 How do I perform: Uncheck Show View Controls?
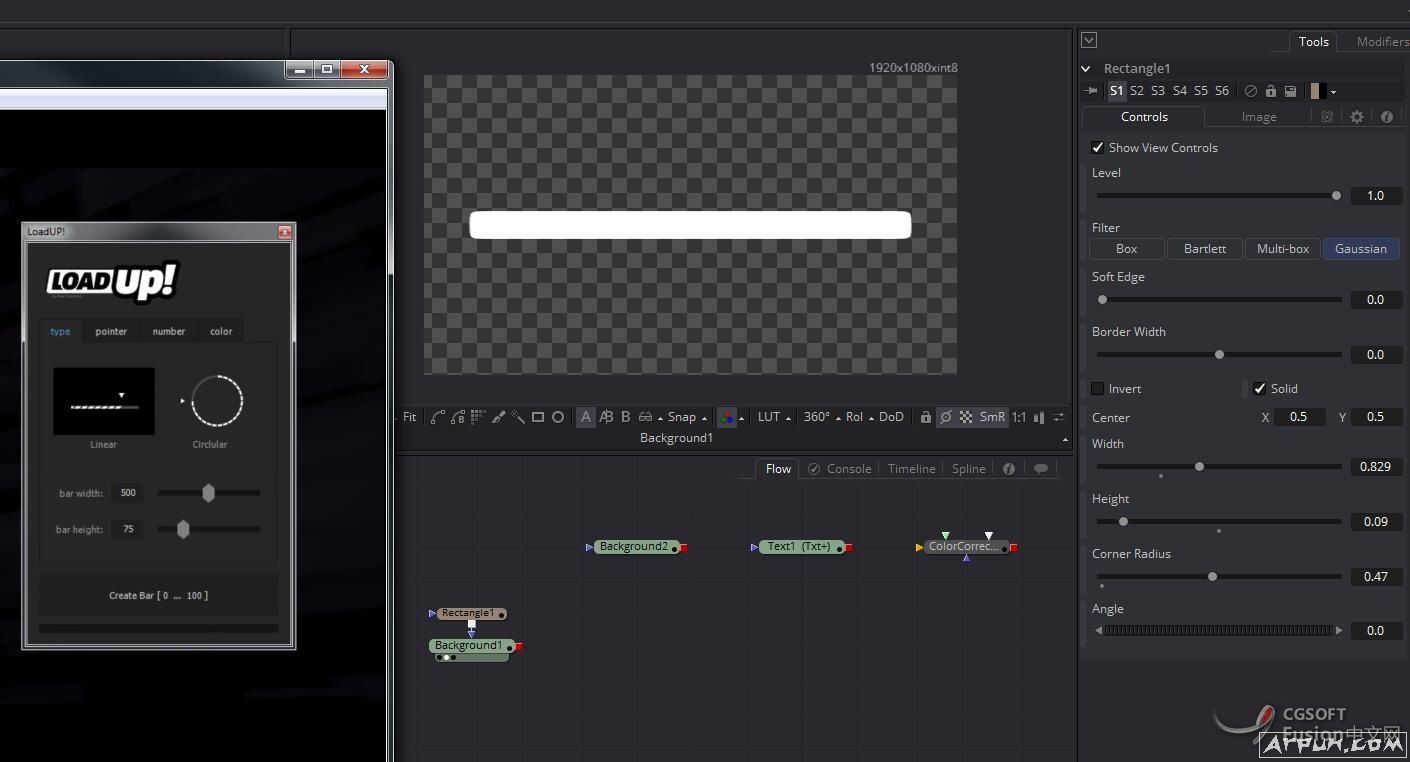(1098, 147)
